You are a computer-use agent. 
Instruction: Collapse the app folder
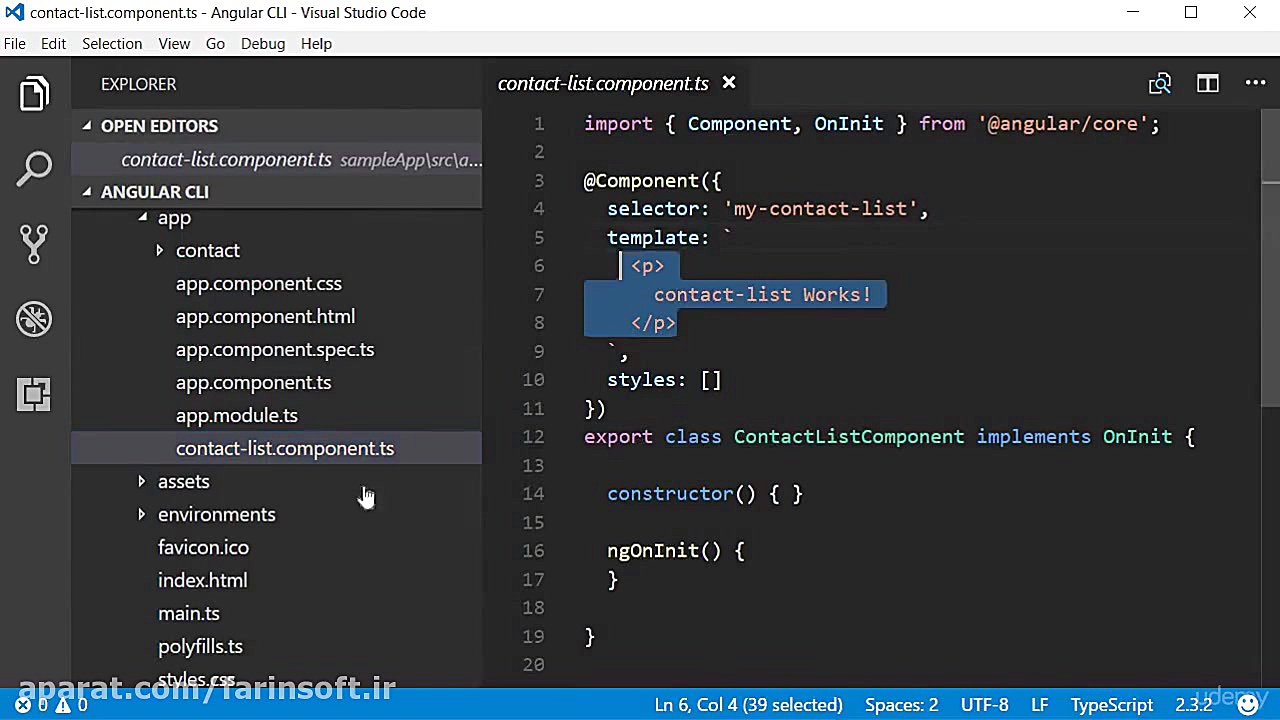point(142,217)
